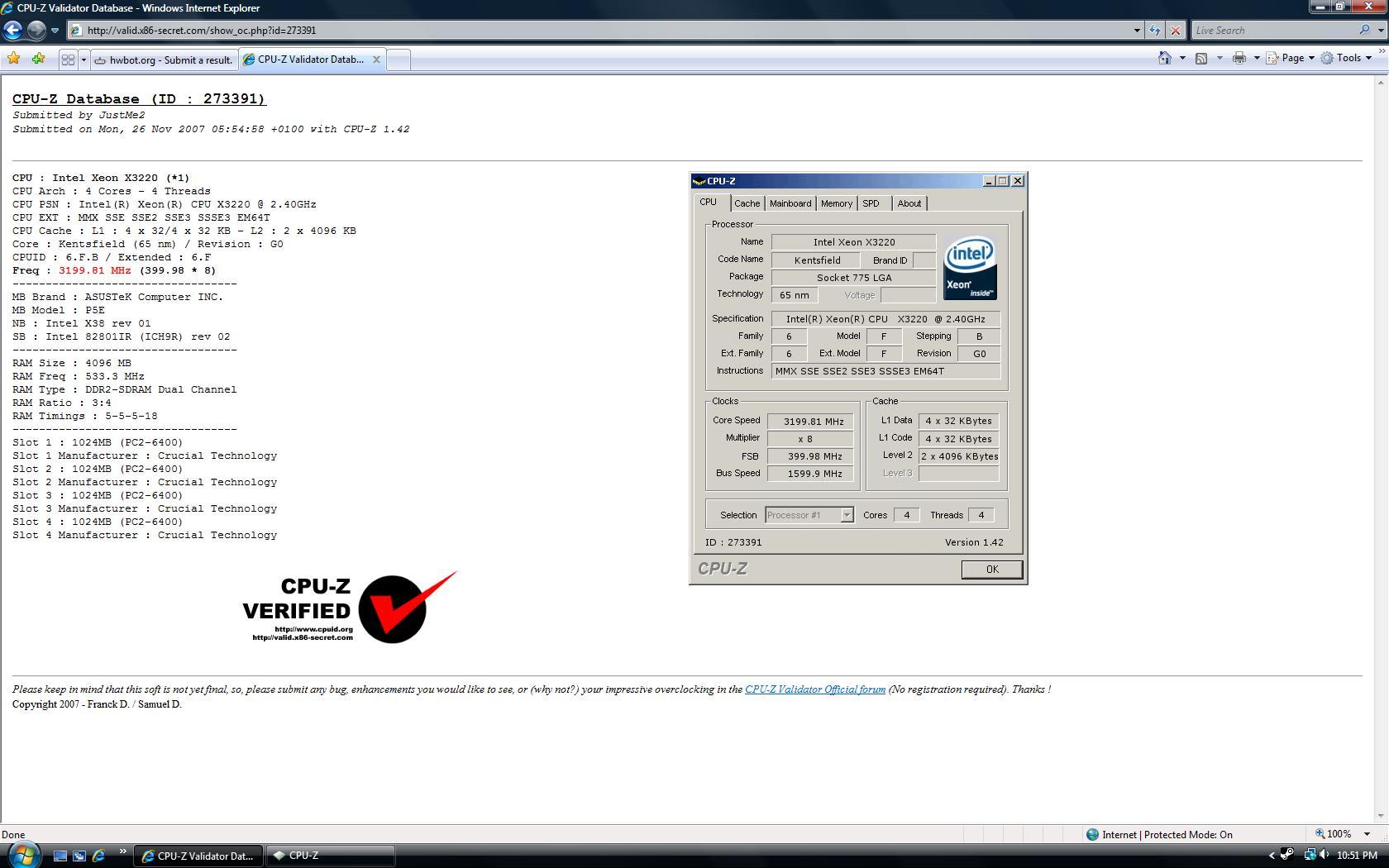Viewport: 1389px width, 868px height.
Task: Switch to the SPD tab in CPU-Z
Action: tap(871, 203)
